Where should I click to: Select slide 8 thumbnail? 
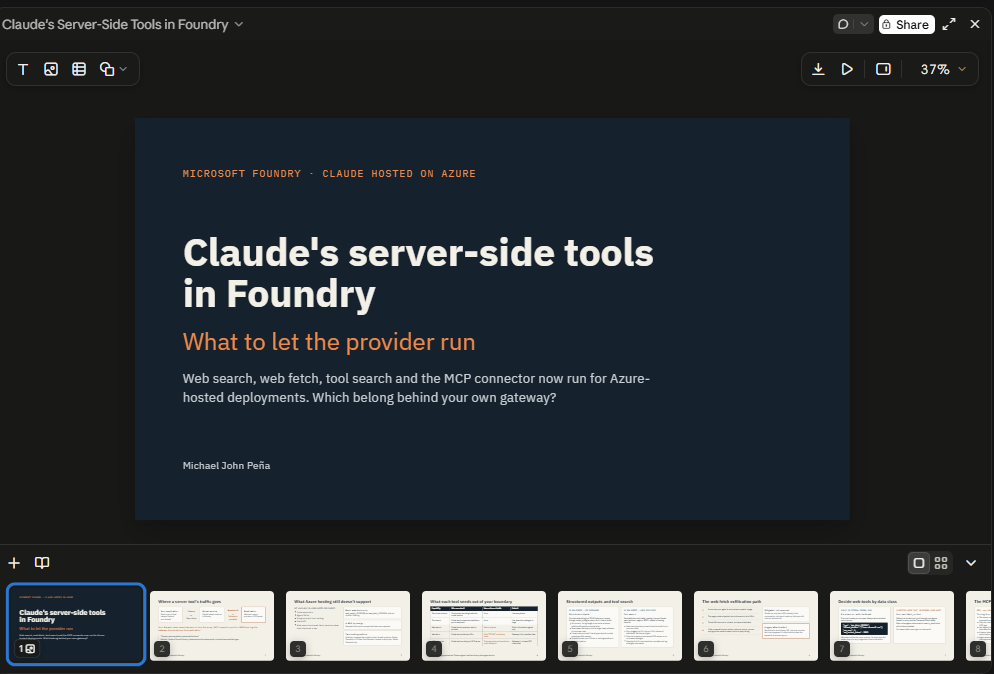[979, 626]
